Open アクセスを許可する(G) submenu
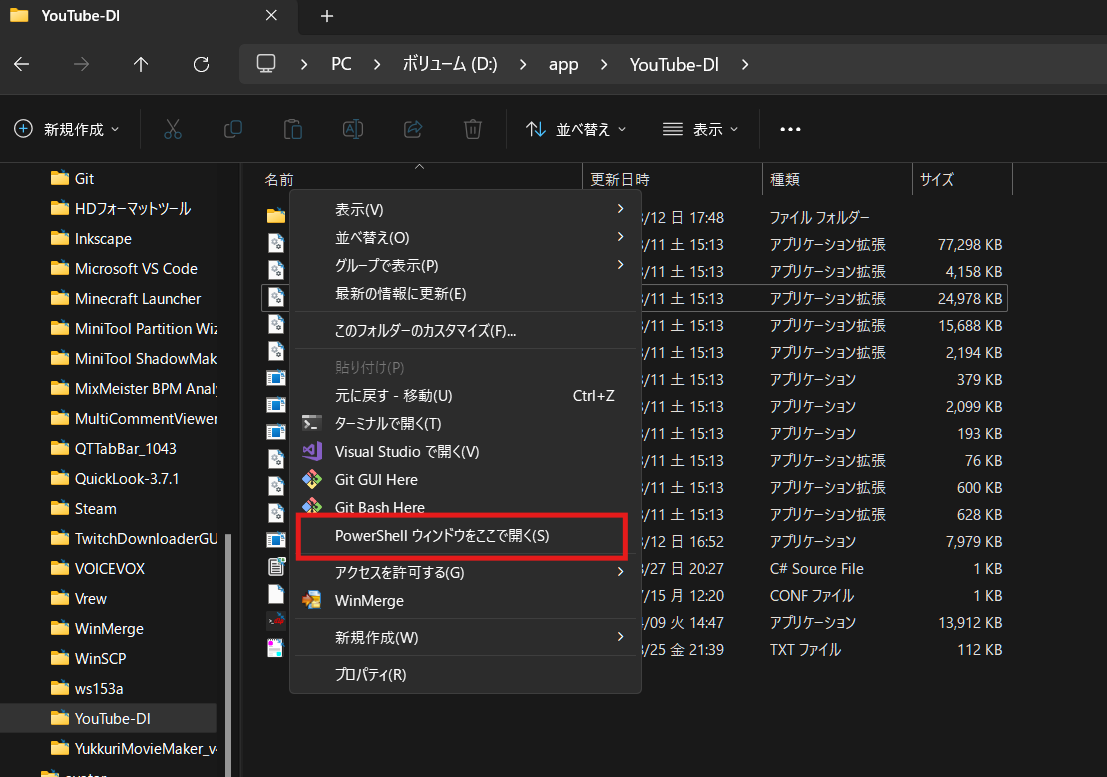The width and height of the screenshot is (1107, 777). [465, 572]
